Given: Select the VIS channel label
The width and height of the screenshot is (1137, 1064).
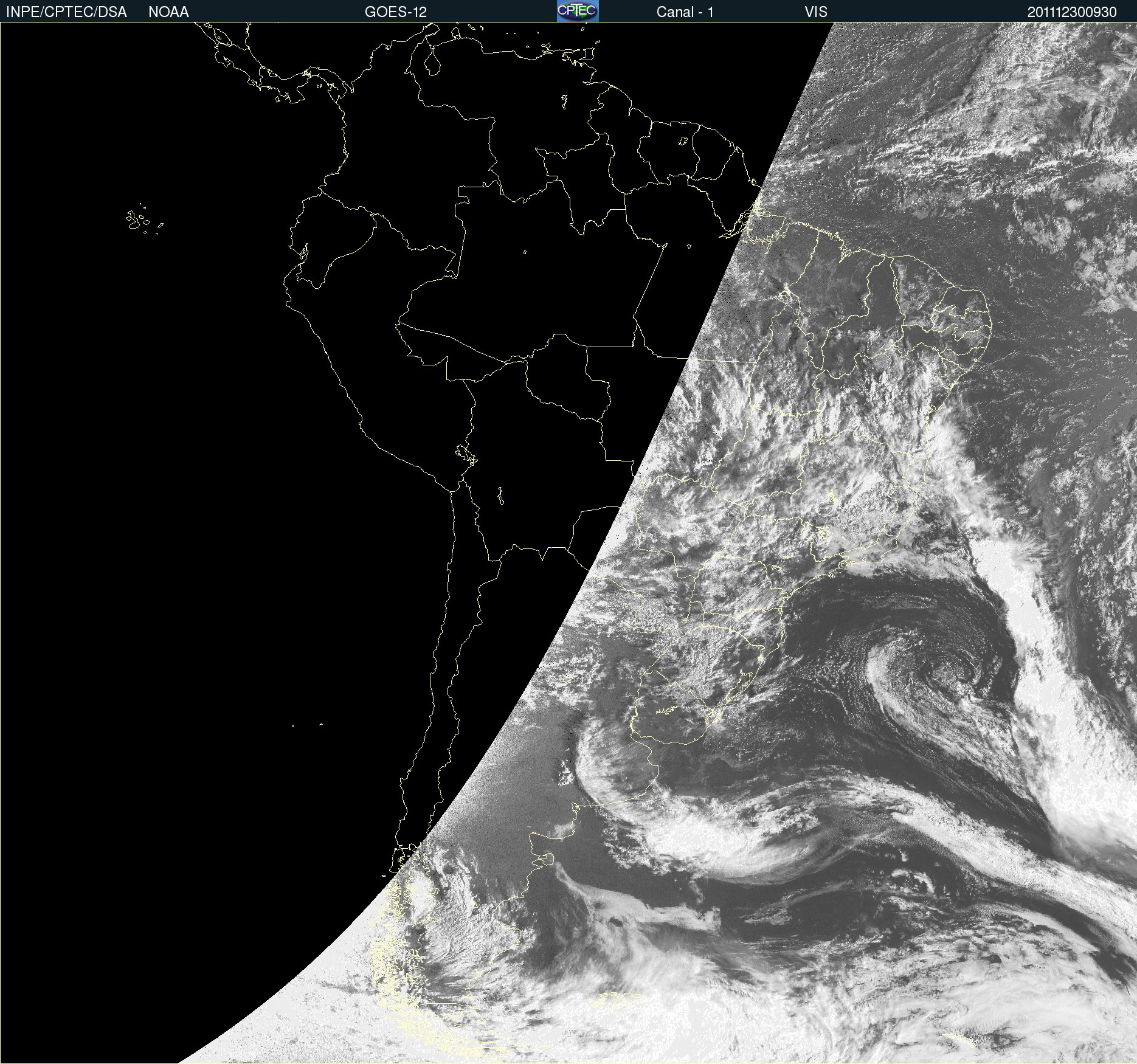Looking at the screenshot, I should point(816,12).
